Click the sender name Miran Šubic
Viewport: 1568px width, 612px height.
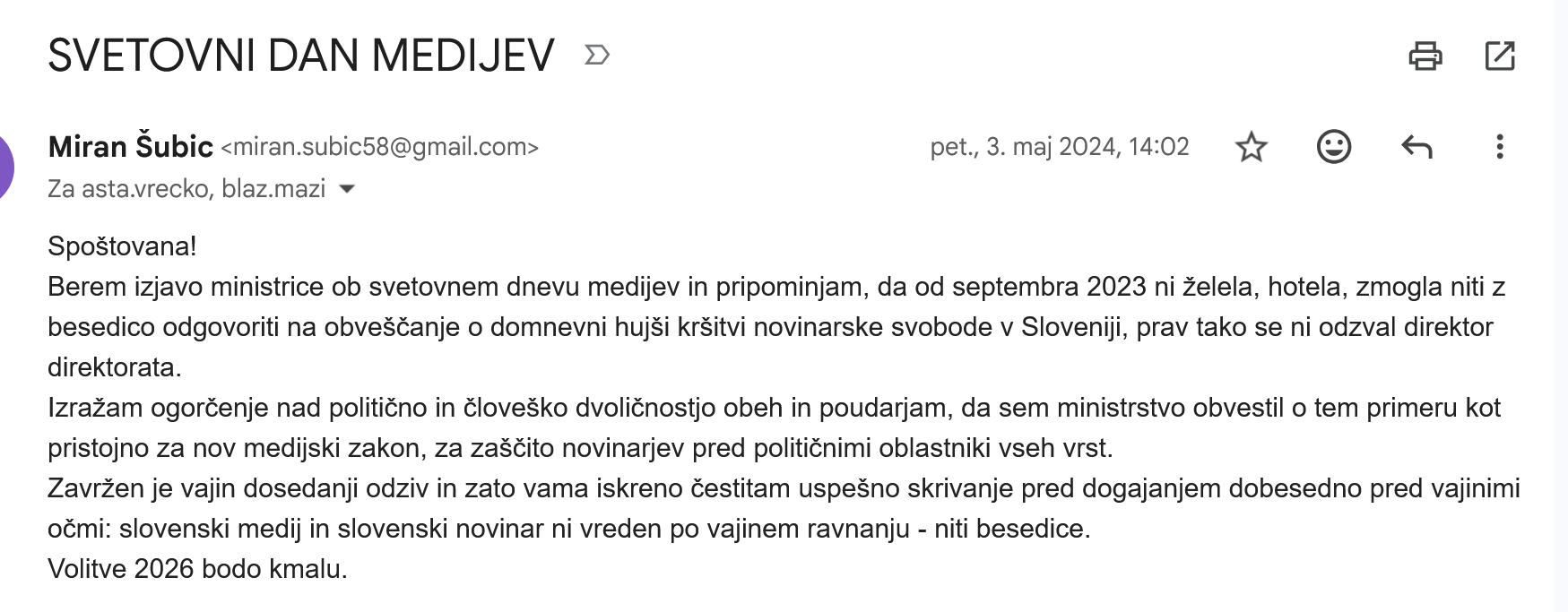pos(131,146)
